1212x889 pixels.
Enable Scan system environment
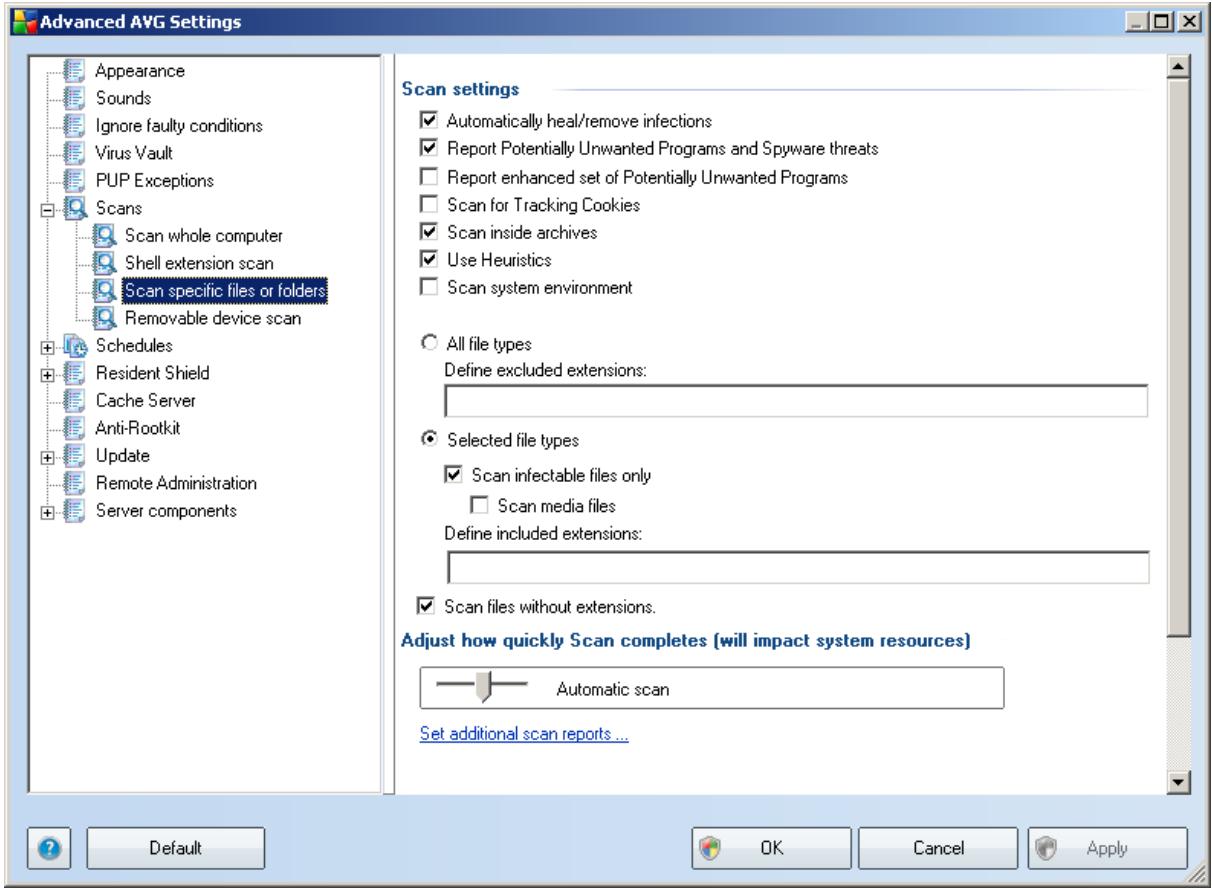428,288
